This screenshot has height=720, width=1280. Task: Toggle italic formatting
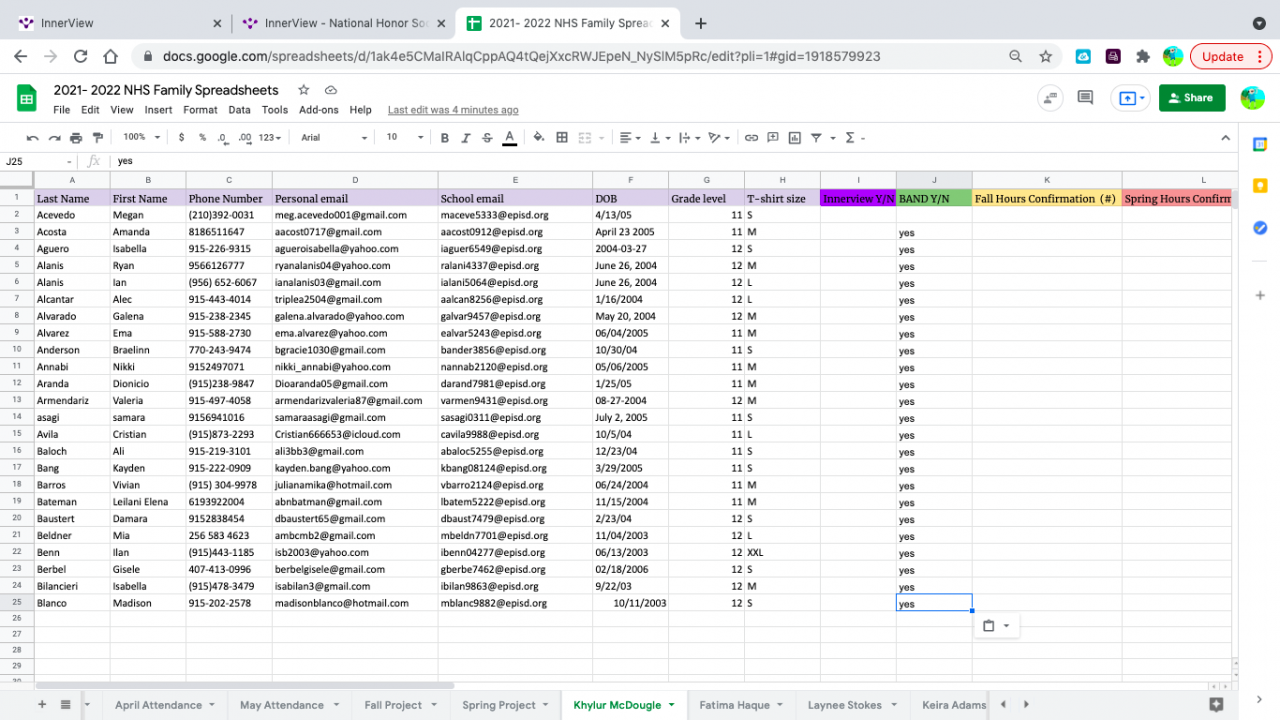[465, 137]
